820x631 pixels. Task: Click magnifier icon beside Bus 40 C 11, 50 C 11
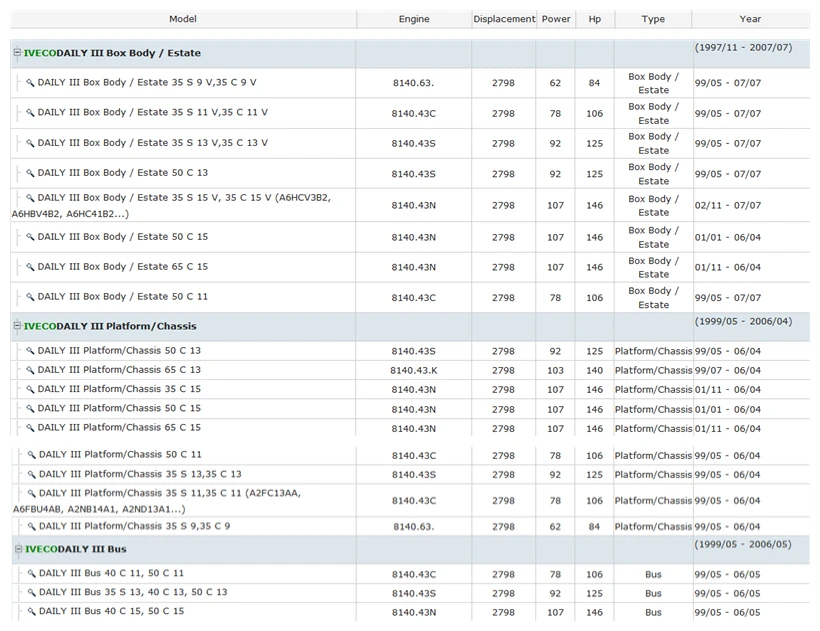click(x=32, y=573)
